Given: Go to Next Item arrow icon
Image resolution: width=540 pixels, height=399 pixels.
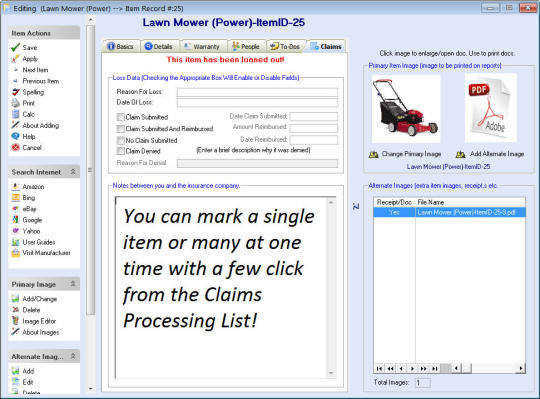Looking at the screenshot, I should [15, 70].
